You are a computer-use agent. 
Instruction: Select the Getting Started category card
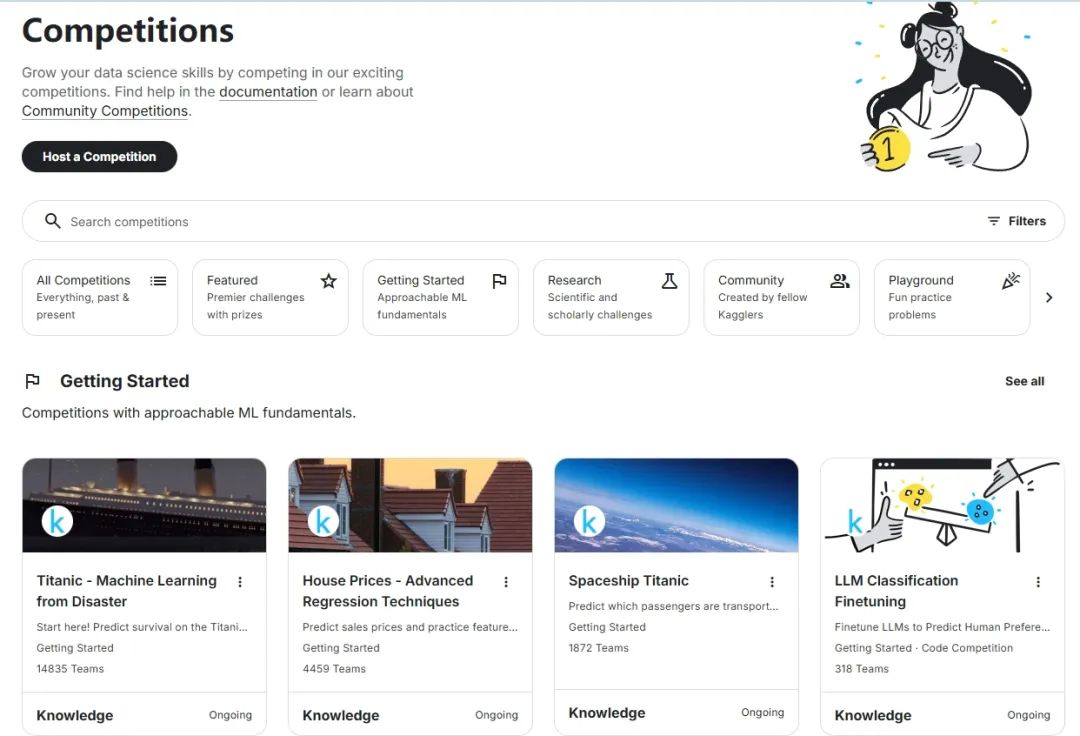tap(441, 297)
